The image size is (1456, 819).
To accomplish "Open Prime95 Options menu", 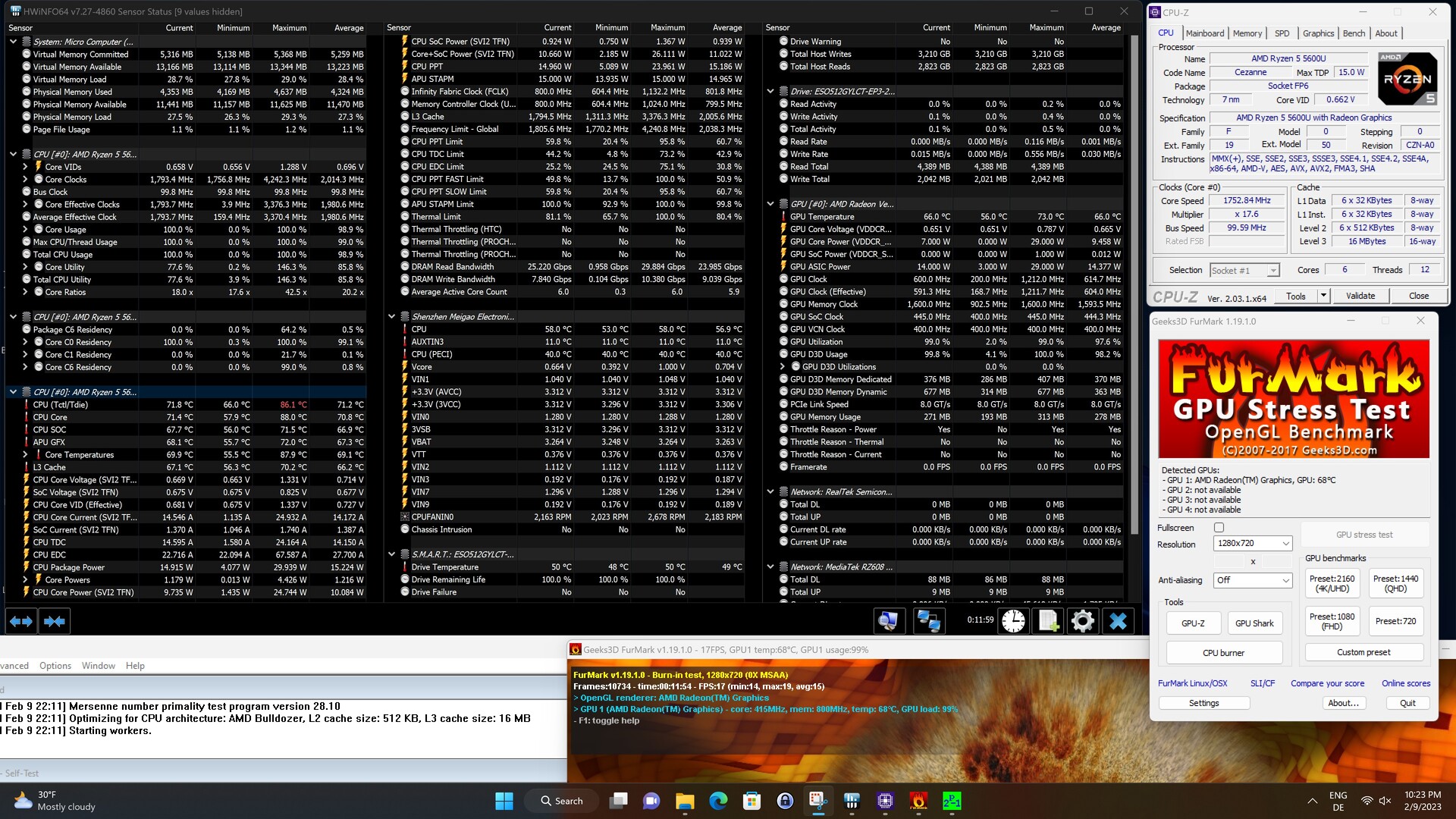I will click(x=55, y=666).
